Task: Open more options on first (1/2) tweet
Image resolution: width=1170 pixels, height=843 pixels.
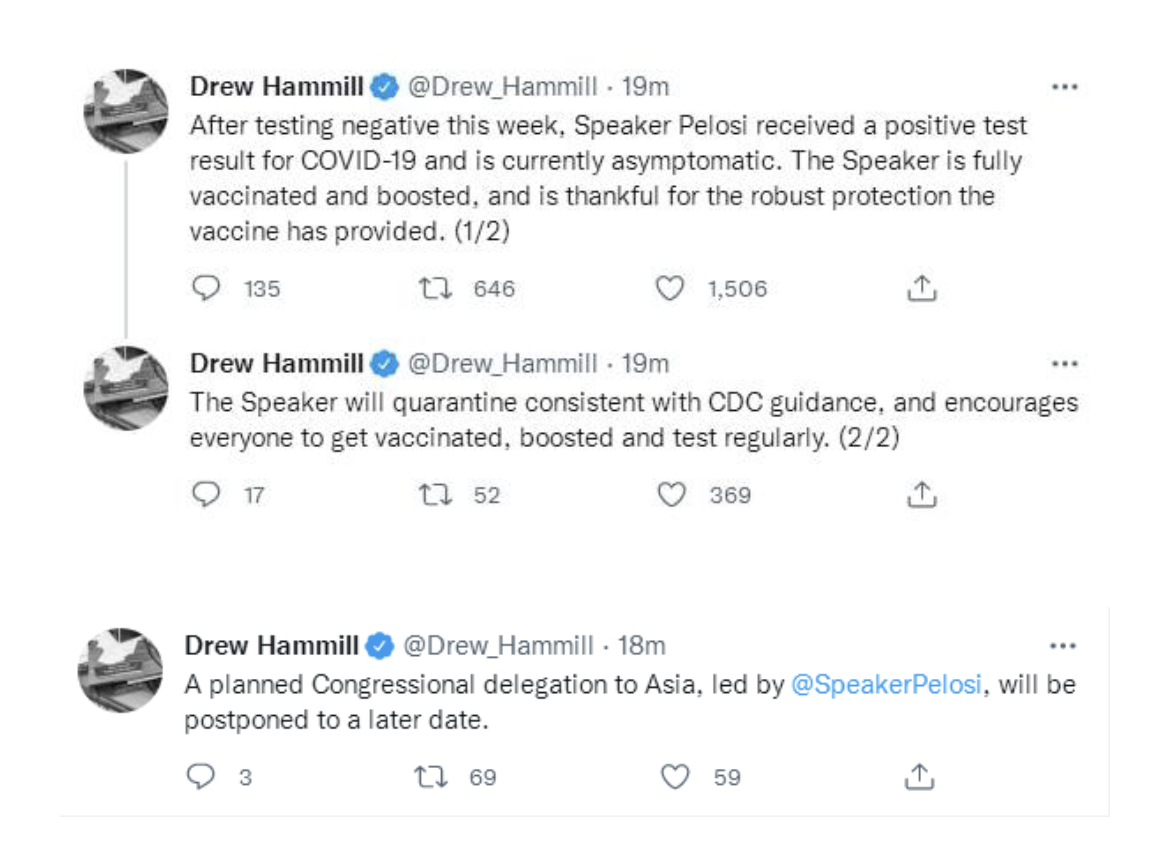Action: click(x=1064, y=87)
